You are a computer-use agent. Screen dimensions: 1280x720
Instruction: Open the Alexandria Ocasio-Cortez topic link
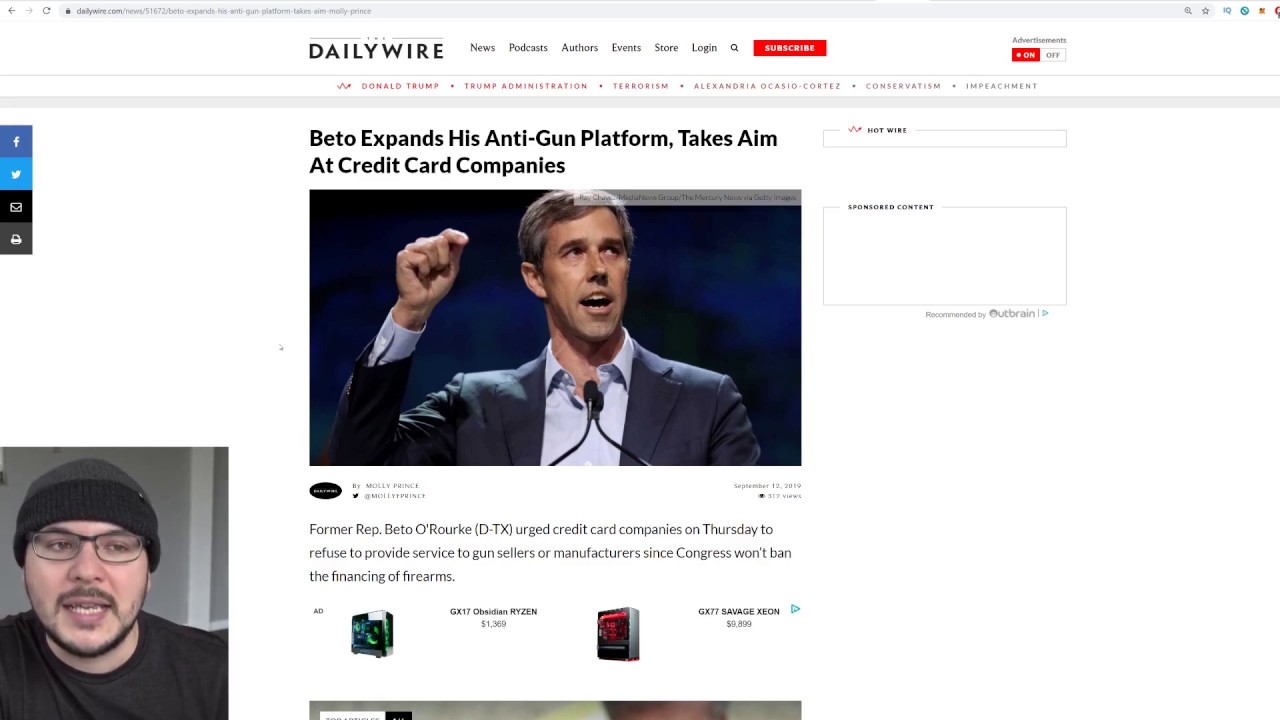[767, 86]
